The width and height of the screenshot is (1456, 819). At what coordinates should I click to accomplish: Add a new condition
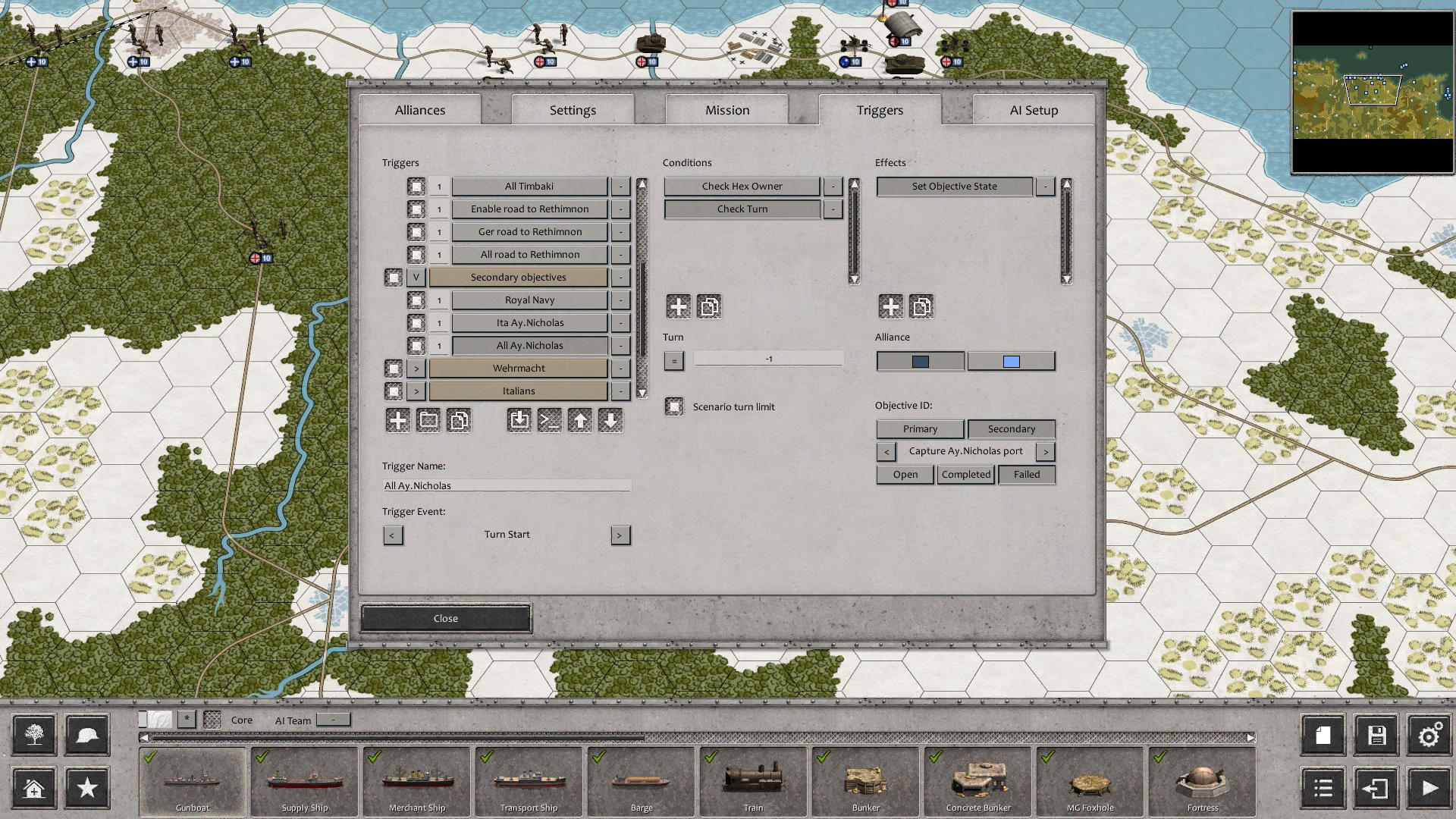point(679,306)
